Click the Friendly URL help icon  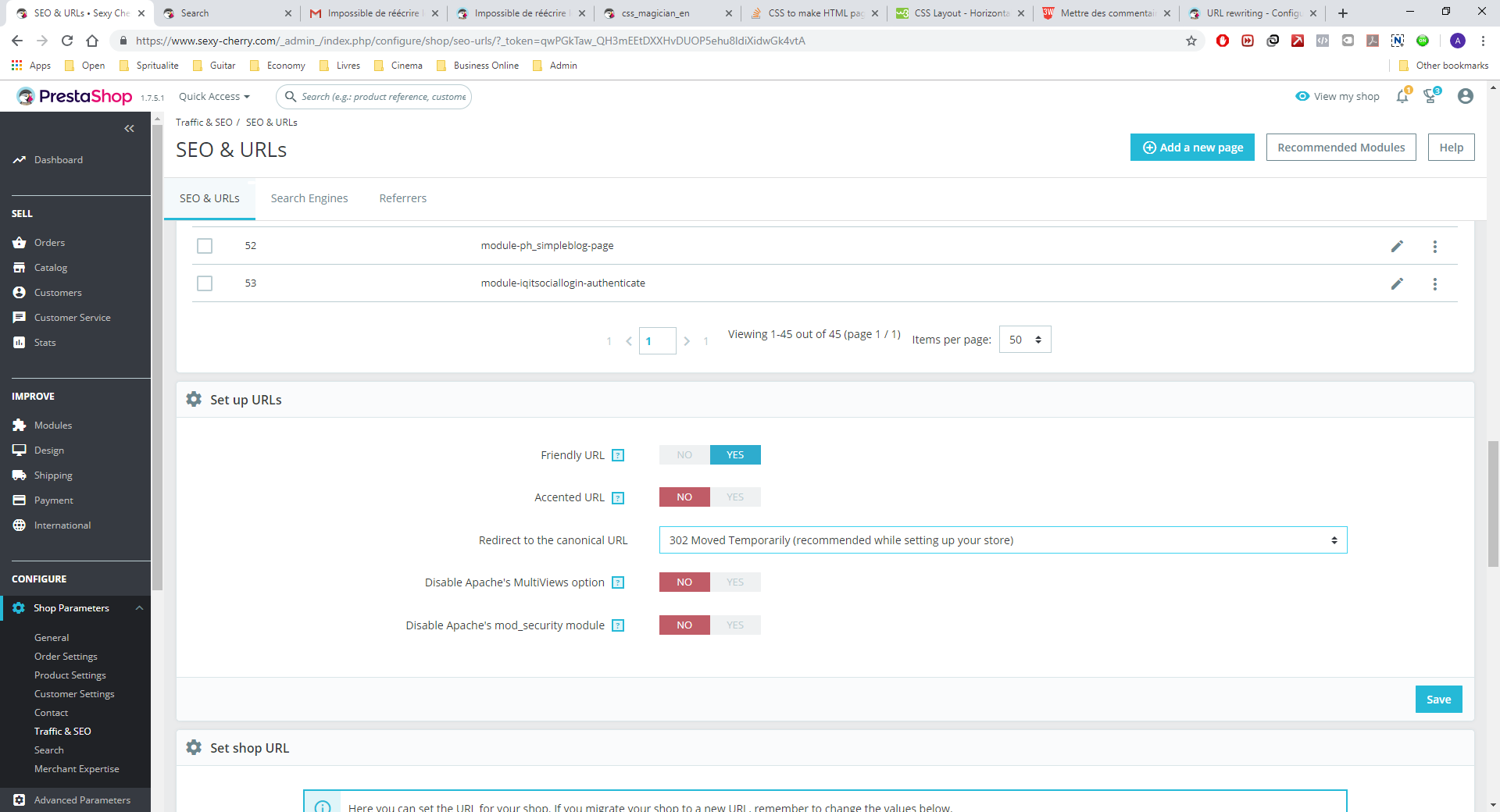618,455
